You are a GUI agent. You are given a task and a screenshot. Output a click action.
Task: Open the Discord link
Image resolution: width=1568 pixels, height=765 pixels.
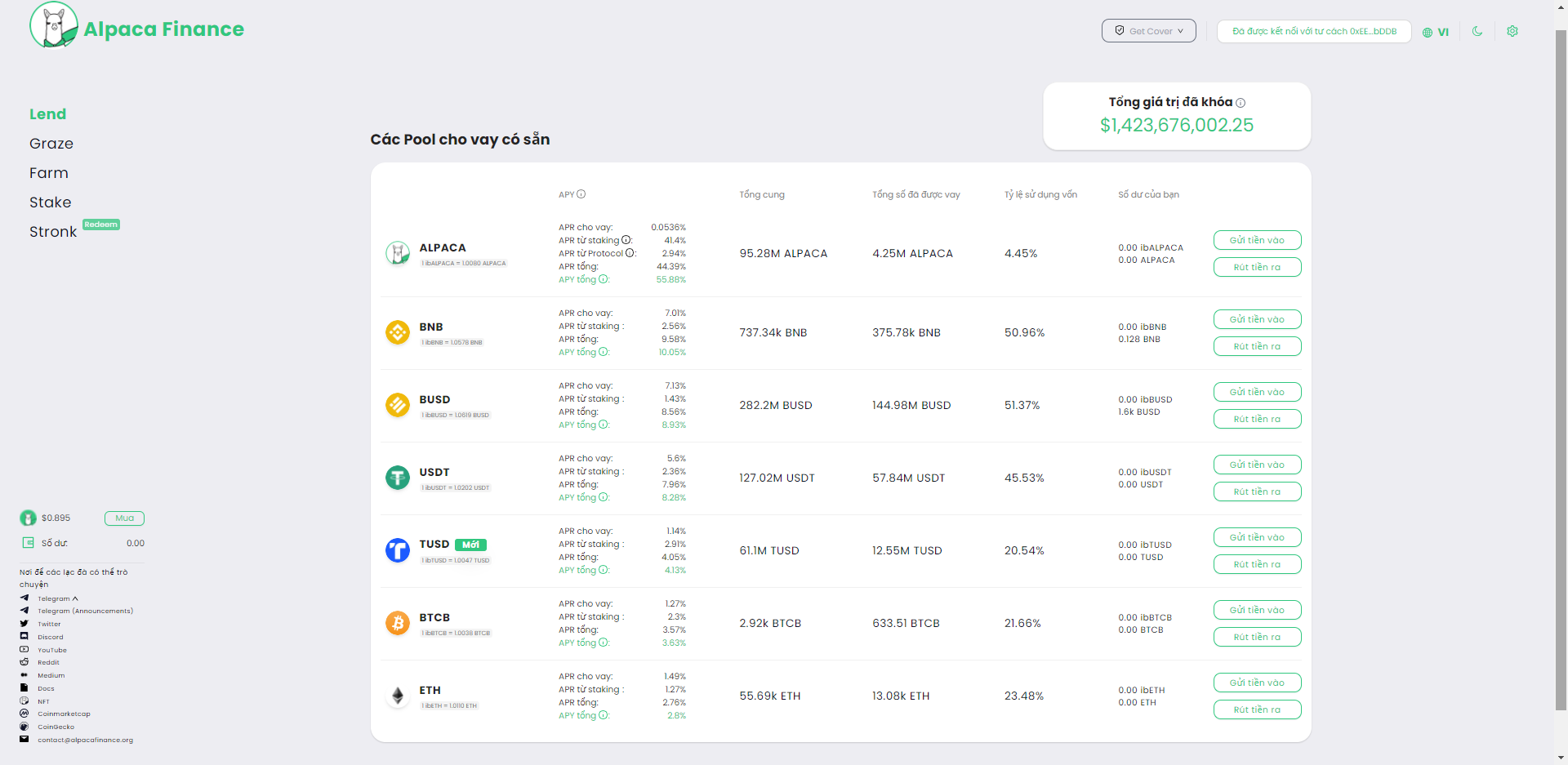(50, 637)
